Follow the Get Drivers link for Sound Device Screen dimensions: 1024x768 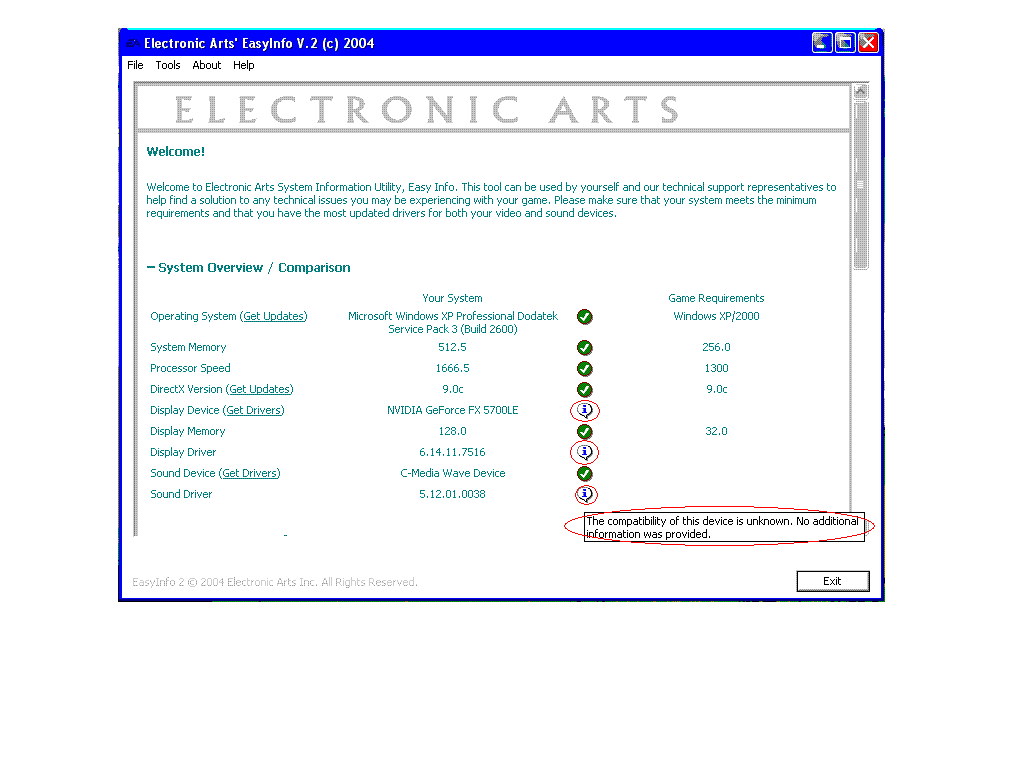(x=250, y=474)
